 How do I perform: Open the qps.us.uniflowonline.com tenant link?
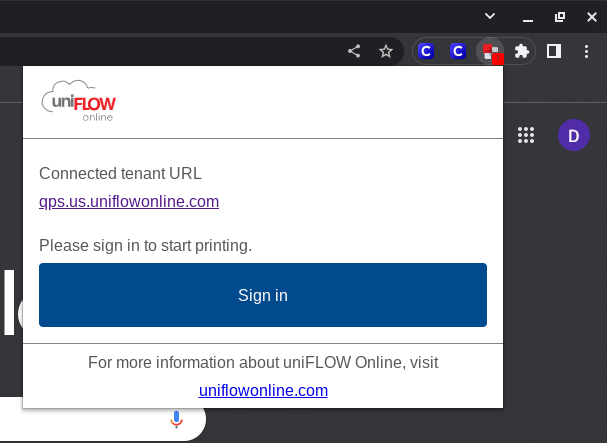tap(129, 201)
